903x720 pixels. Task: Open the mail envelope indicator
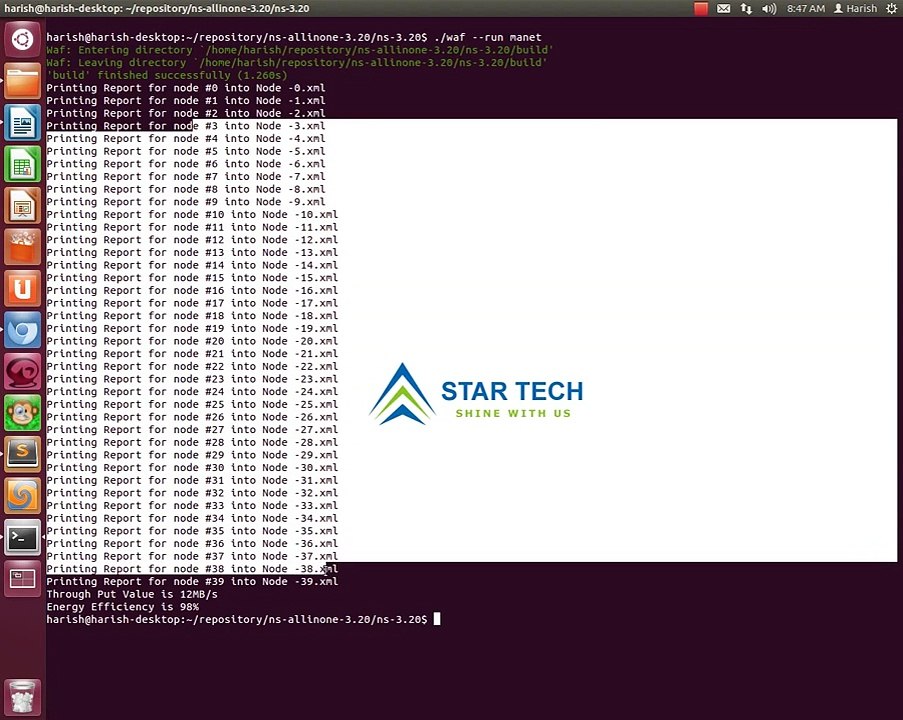(724, 9)
